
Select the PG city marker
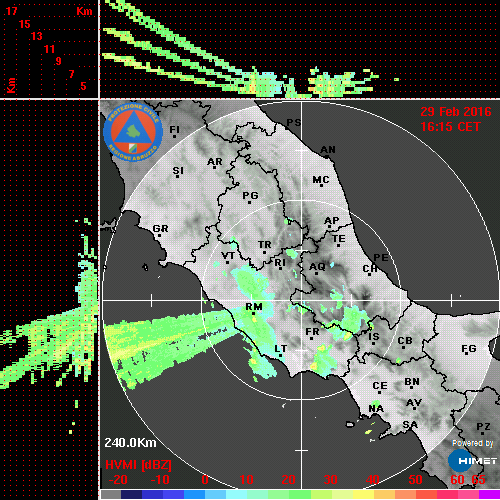(249, 202)
